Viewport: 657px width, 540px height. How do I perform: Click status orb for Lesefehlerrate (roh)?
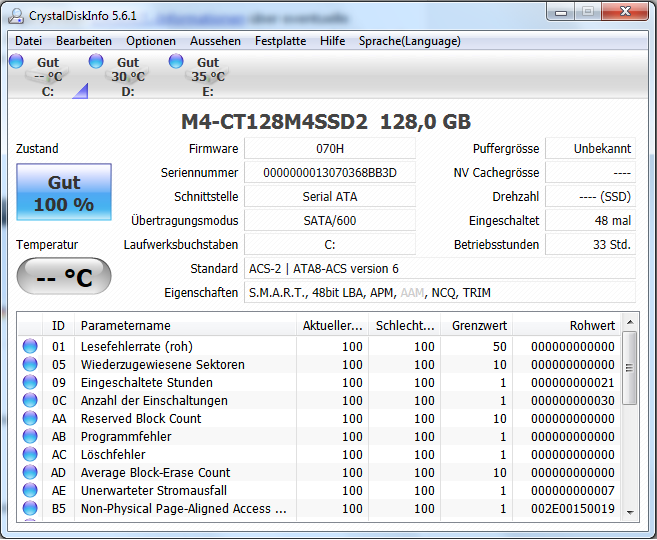click(30, 346)
